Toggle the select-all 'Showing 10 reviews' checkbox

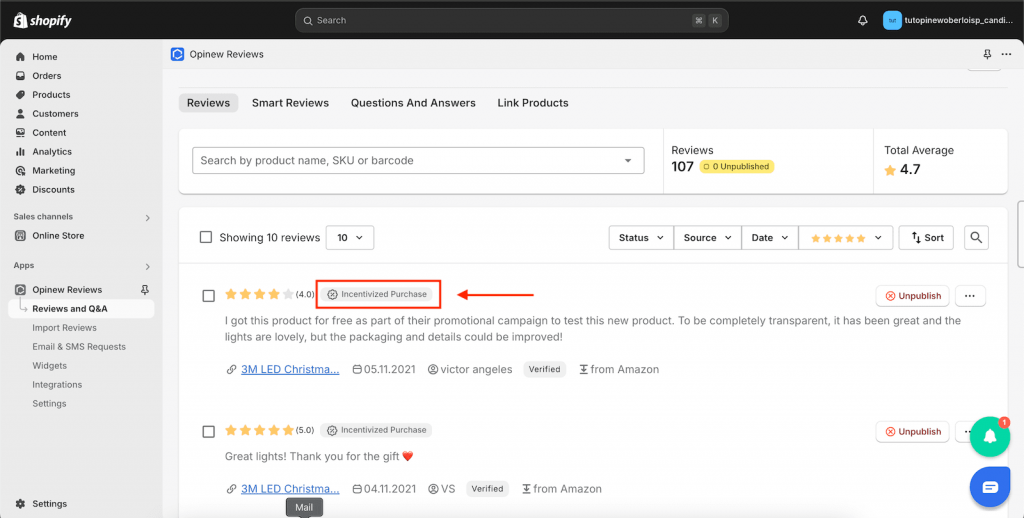tap(206, 238)
